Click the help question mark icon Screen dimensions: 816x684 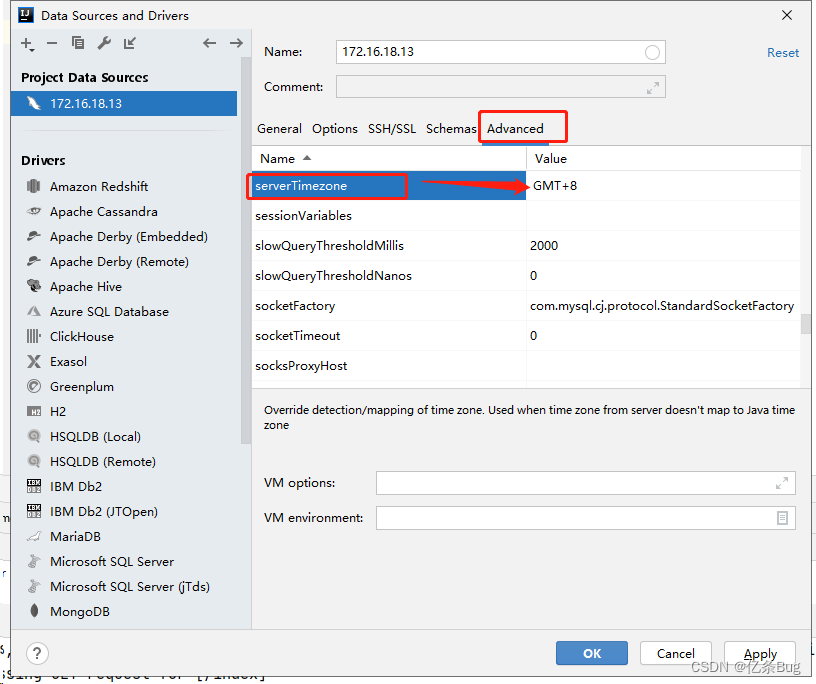(x=37, y=653)
